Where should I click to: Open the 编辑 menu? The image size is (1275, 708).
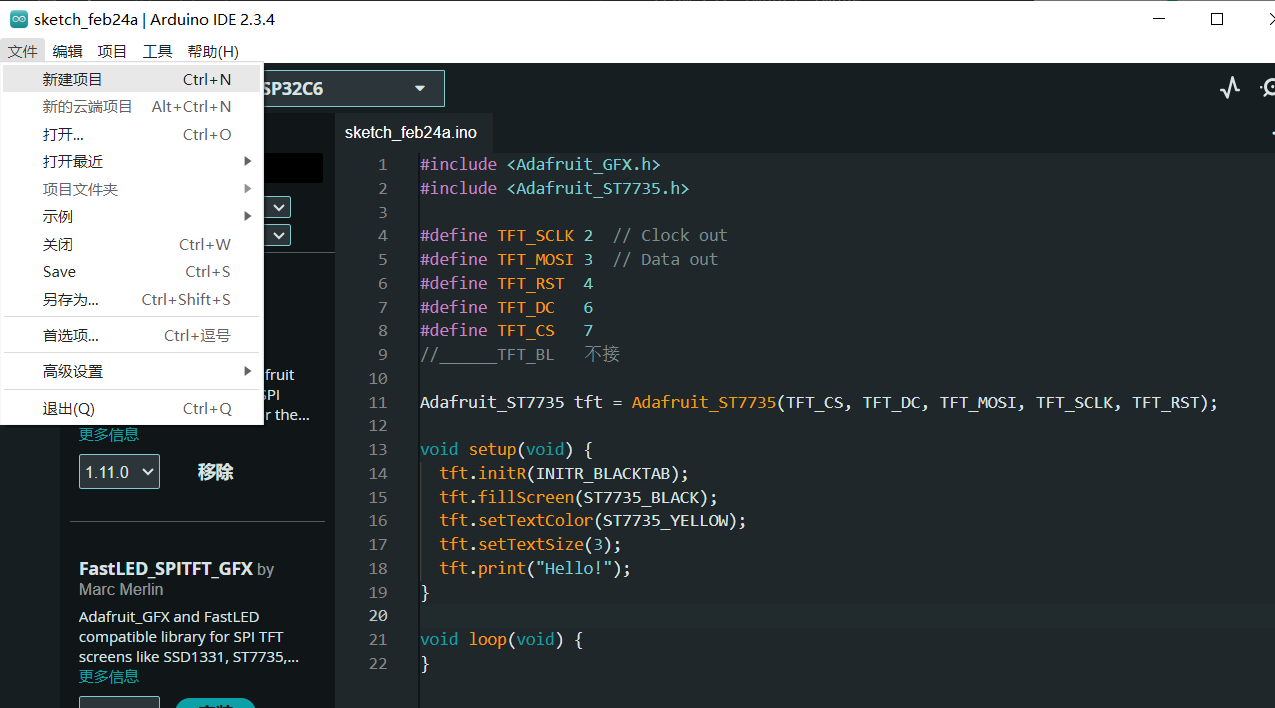tap(68, 51)
